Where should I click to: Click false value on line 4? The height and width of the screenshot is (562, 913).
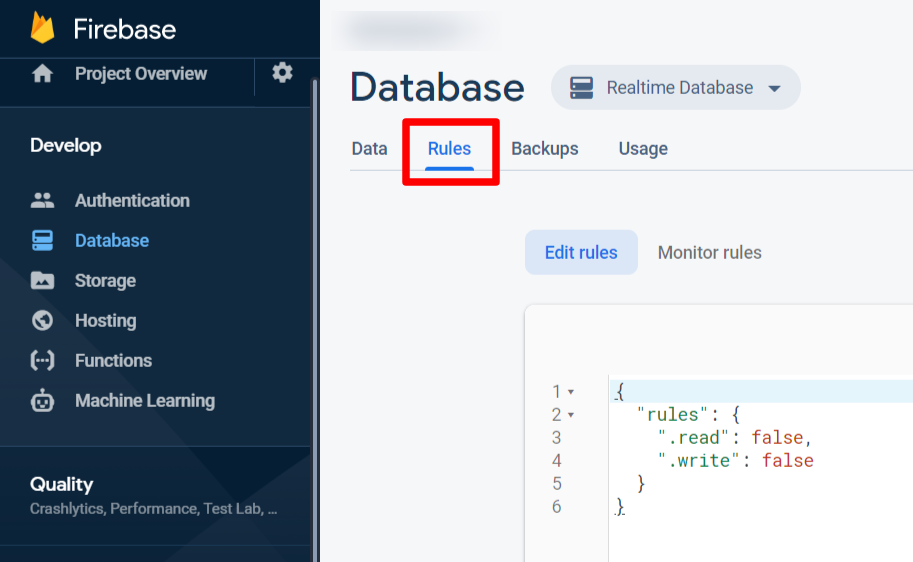[788, 461]
